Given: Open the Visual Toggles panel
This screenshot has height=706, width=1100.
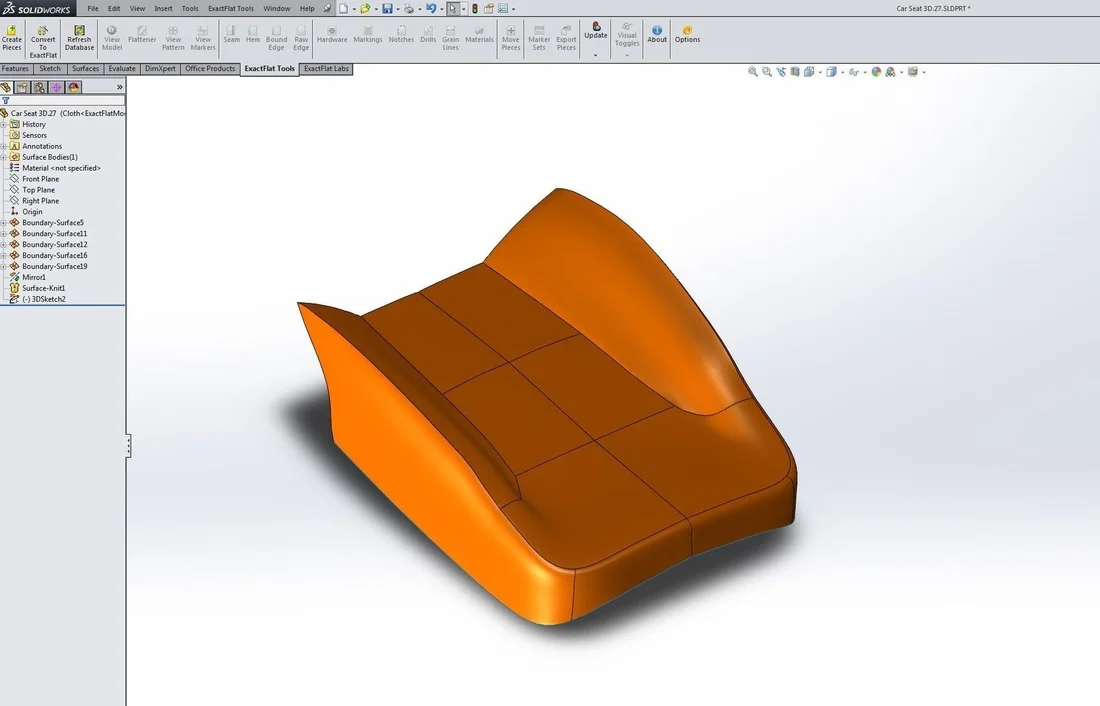Looking at the screenshot, I should pos(626,36).
